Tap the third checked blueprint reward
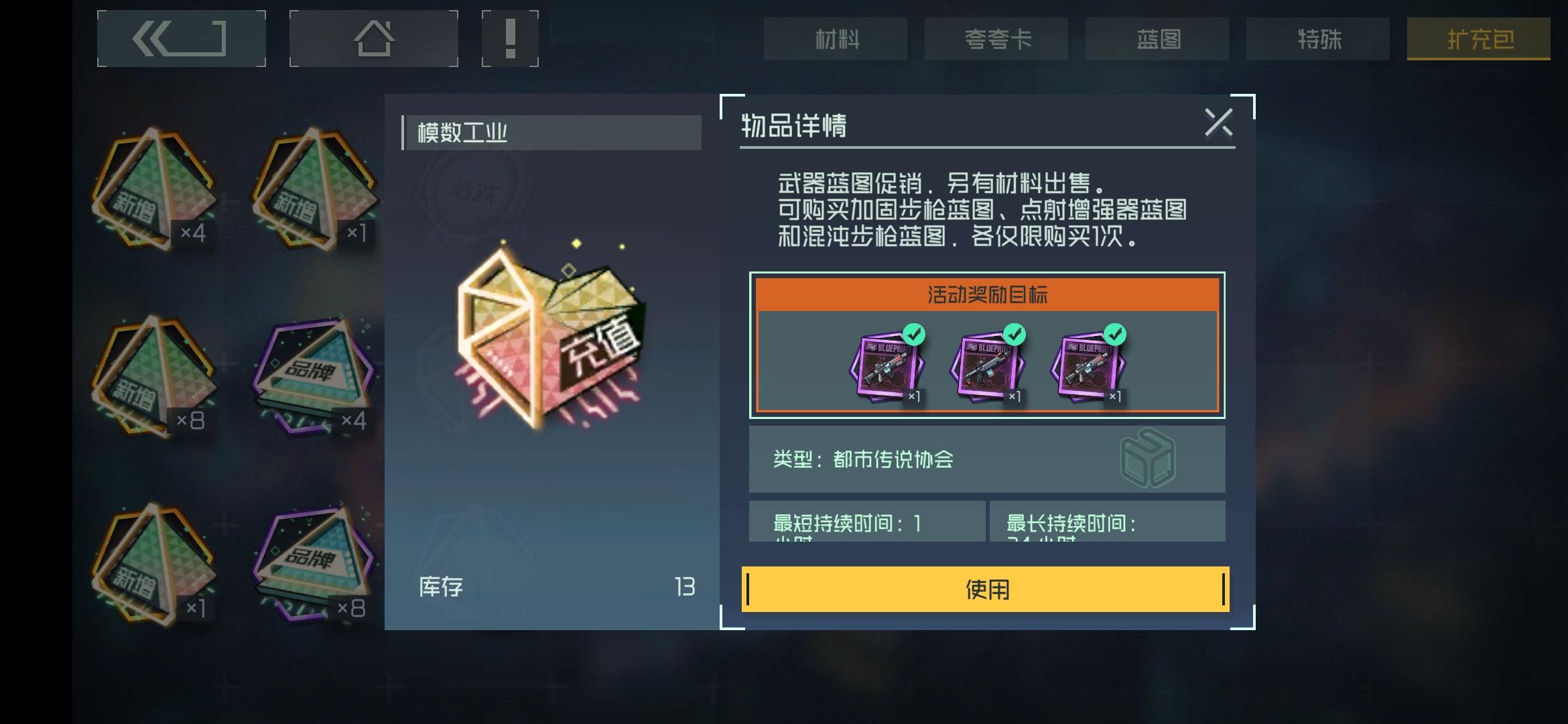 1088,365
